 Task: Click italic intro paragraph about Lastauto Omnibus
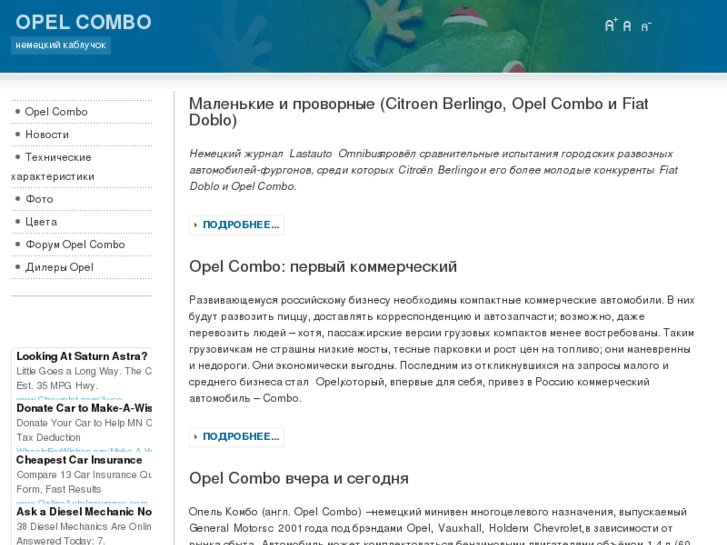coord(434,170)
